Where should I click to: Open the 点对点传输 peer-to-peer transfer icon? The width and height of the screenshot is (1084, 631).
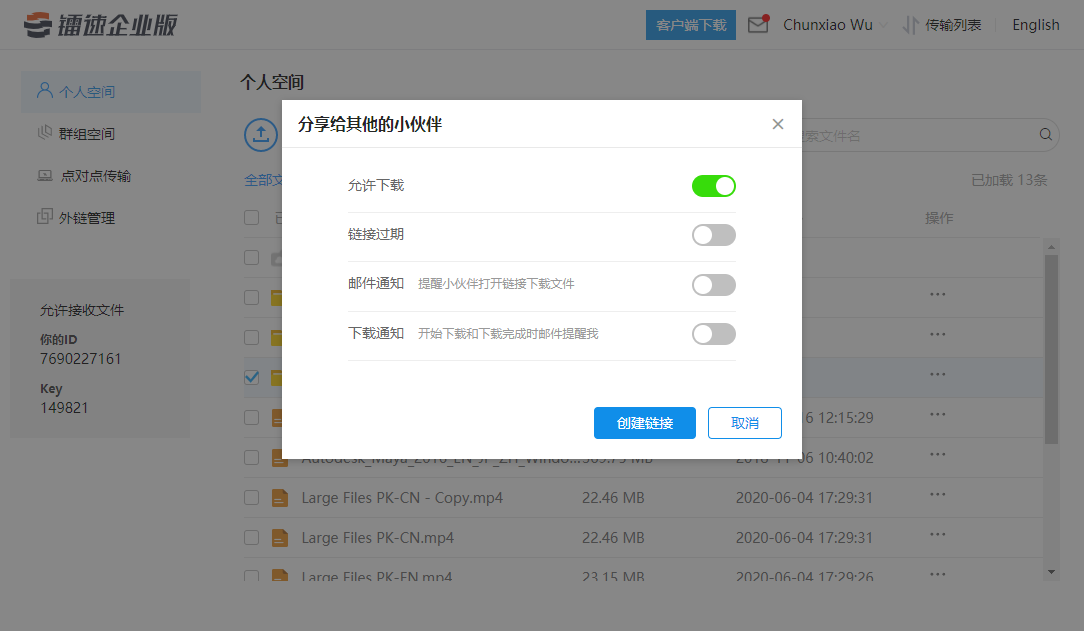(42, 175)
